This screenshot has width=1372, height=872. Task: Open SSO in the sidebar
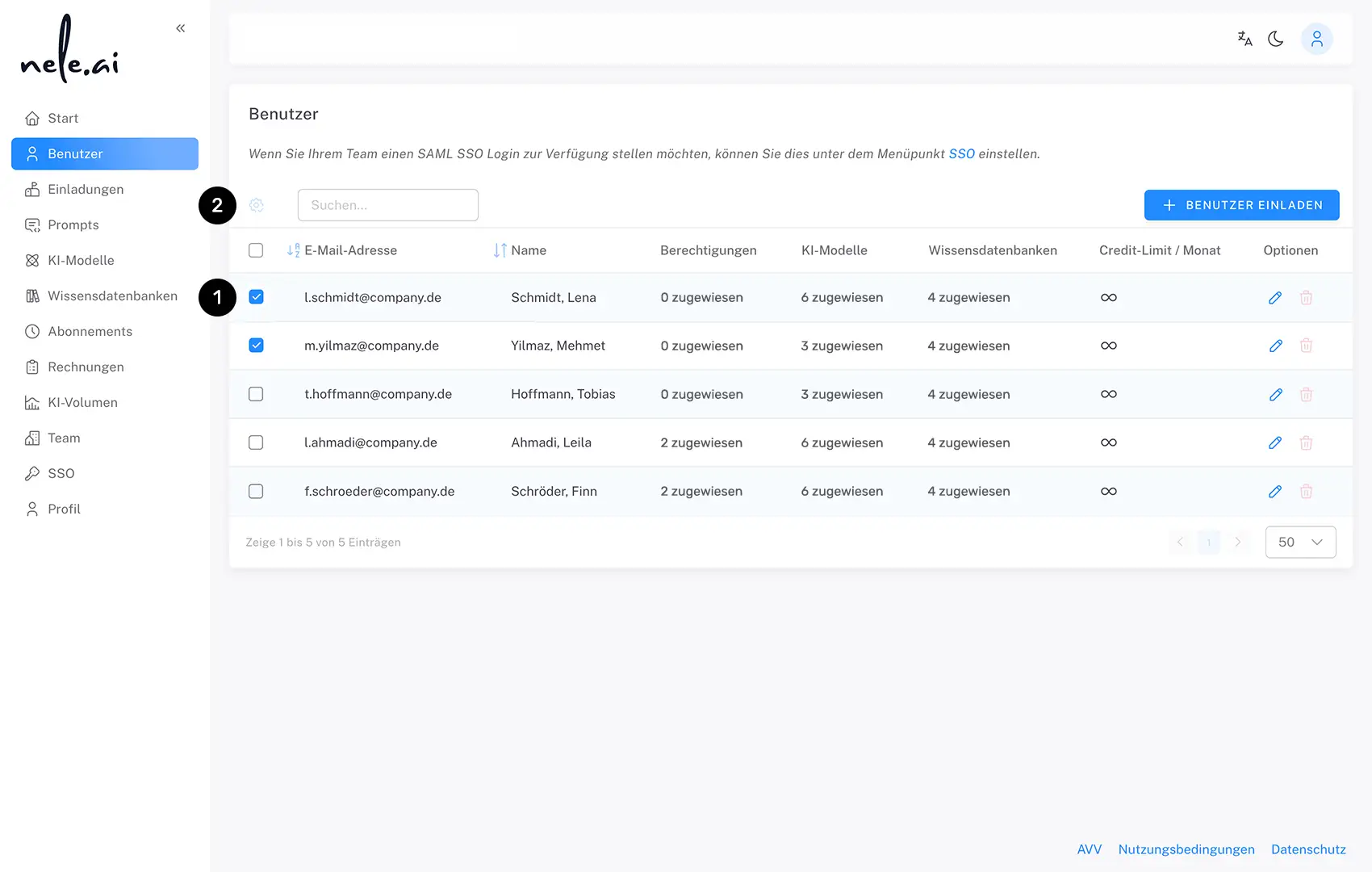(x=105, y=474)
